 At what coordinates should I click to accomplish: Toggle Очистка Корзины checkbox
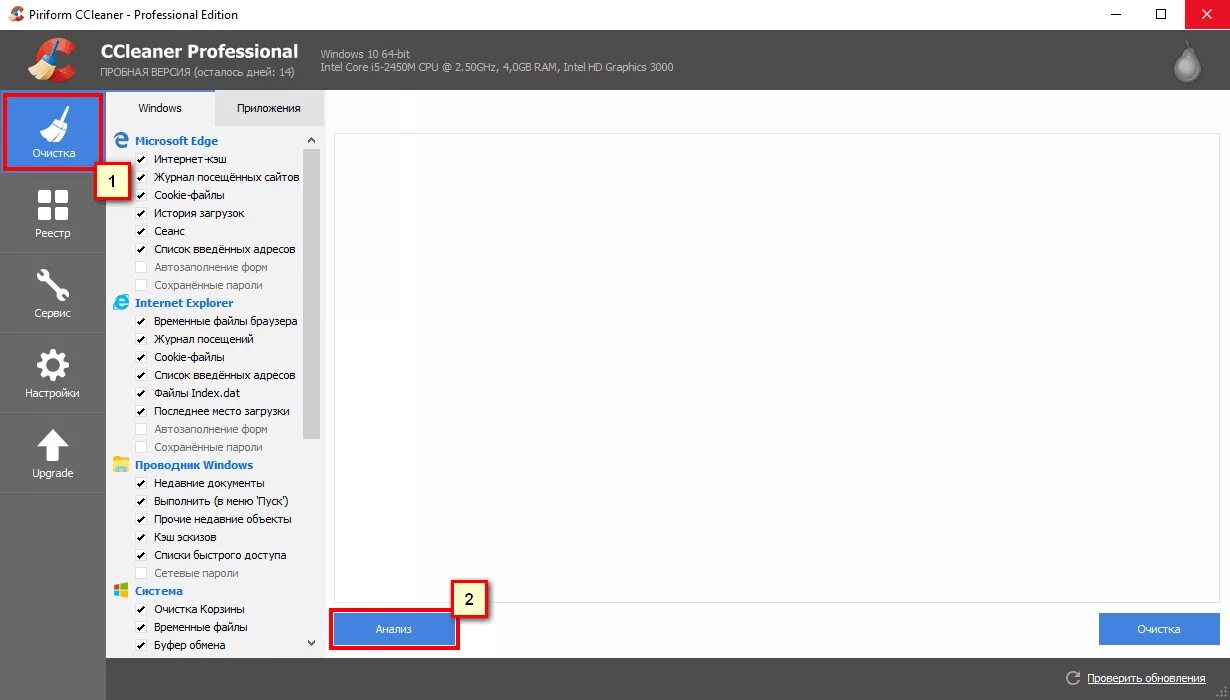click(x=141, y=609)
